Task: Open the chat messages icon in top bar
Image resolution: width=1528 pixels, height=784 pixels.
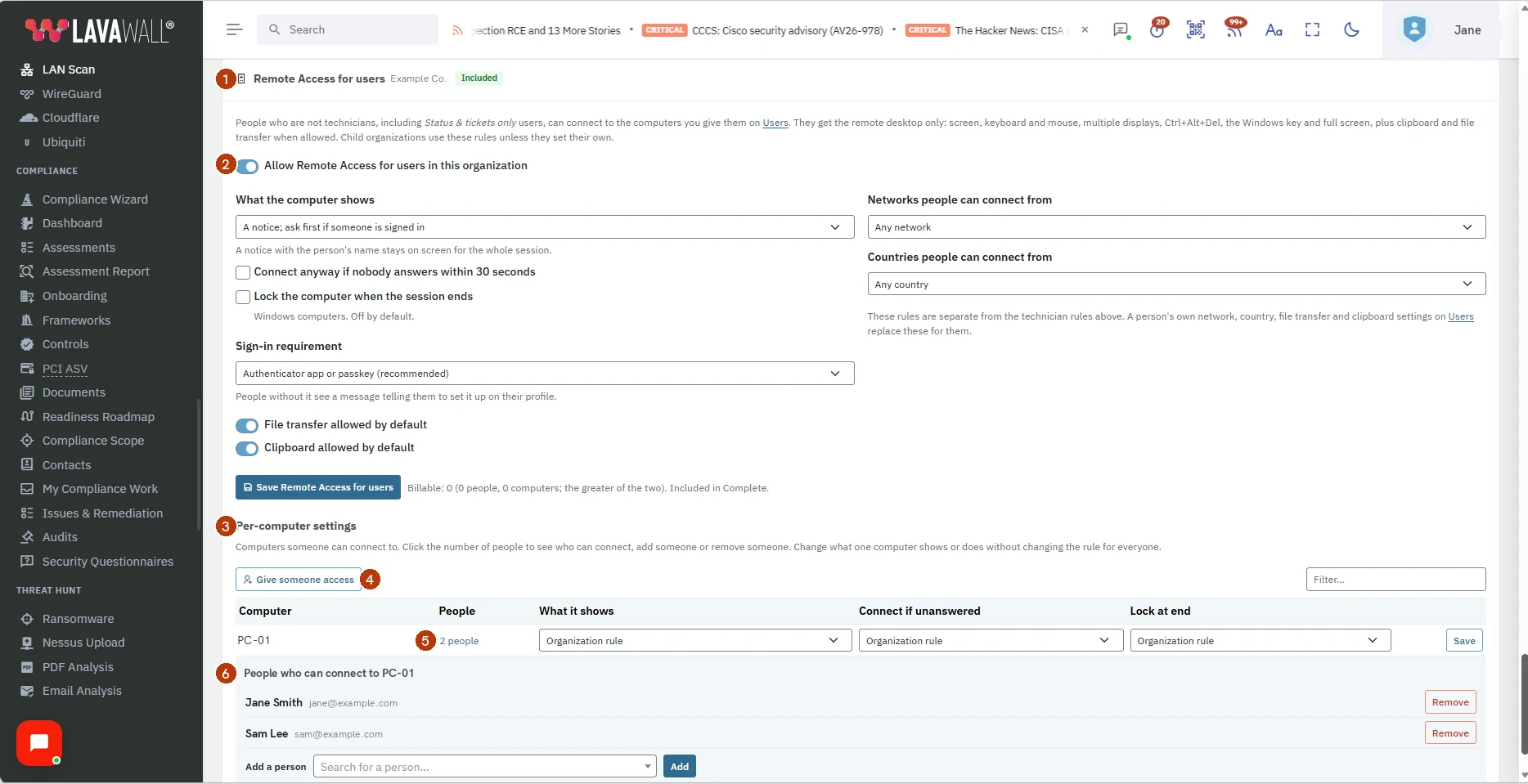Action: [1121, 30]
